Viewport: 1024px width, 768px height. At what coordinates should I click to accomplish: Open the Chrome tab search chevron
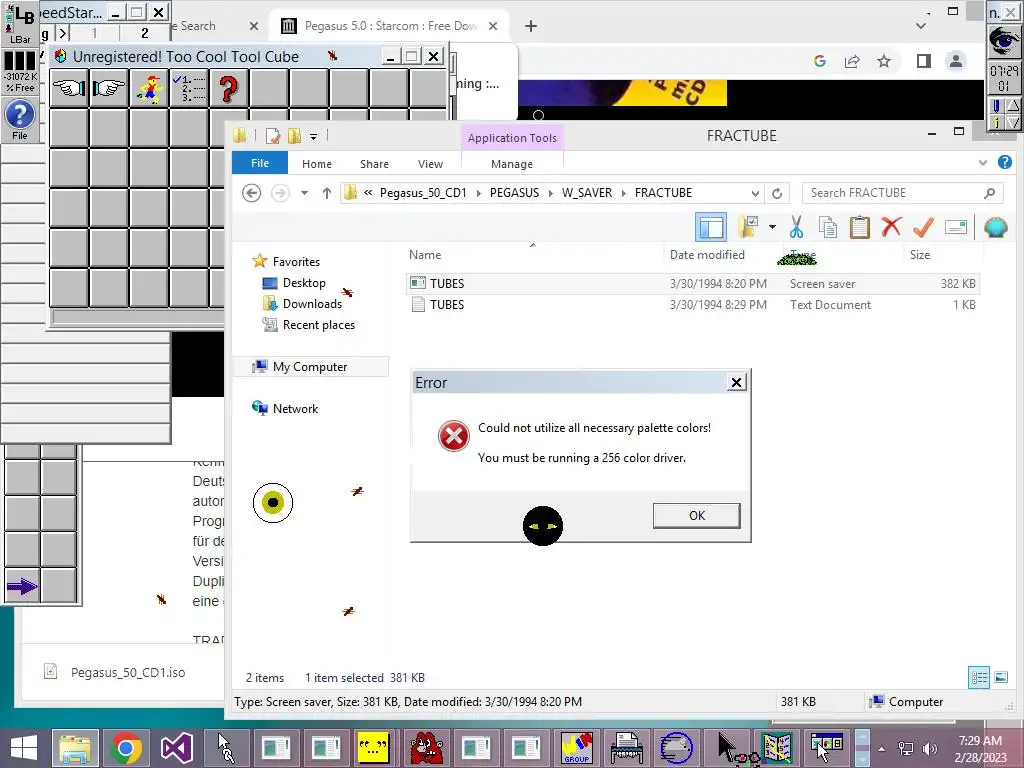coord(921,26)
